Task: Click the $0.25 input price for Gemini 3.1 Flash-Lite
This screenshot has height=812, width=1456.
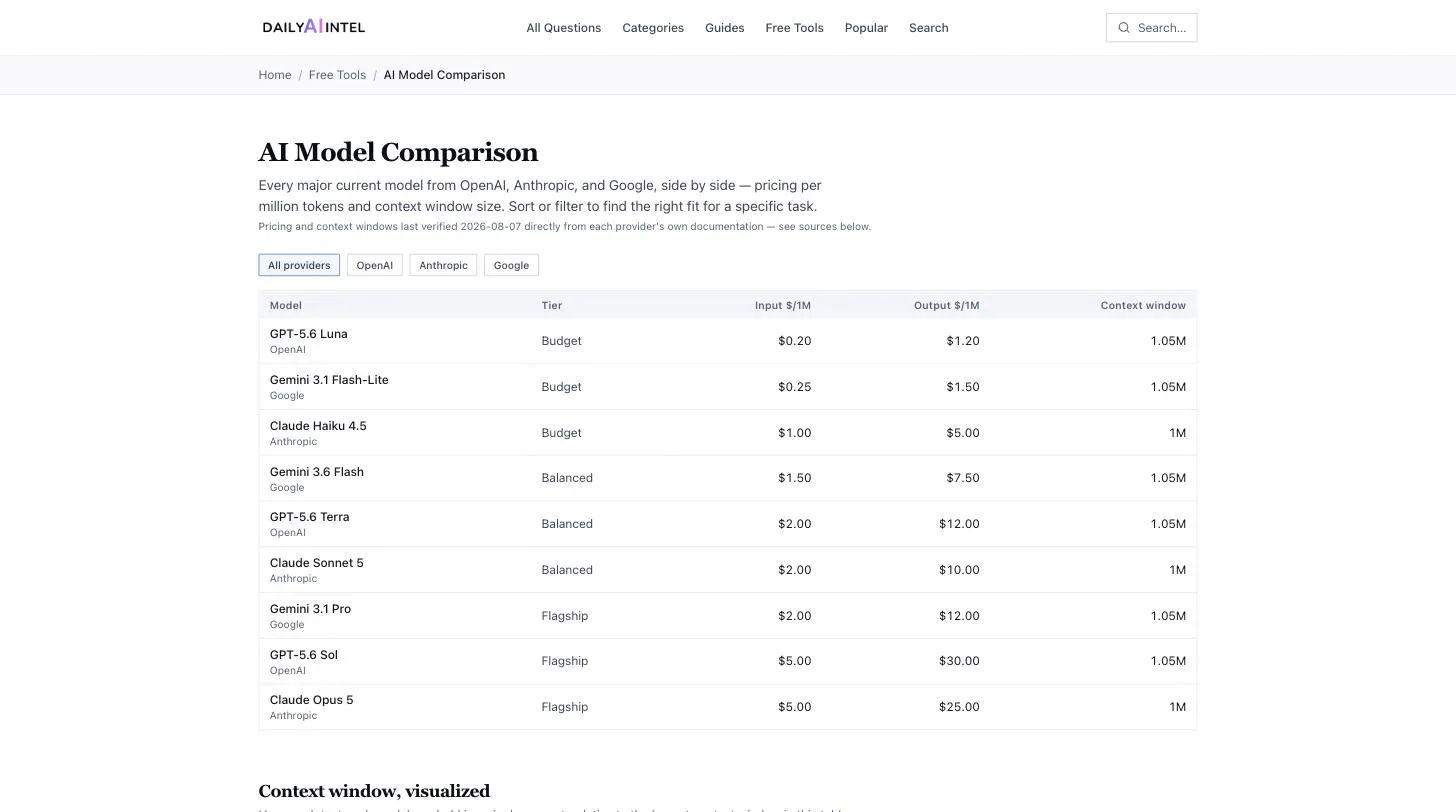Action: [x=795, y=387]
